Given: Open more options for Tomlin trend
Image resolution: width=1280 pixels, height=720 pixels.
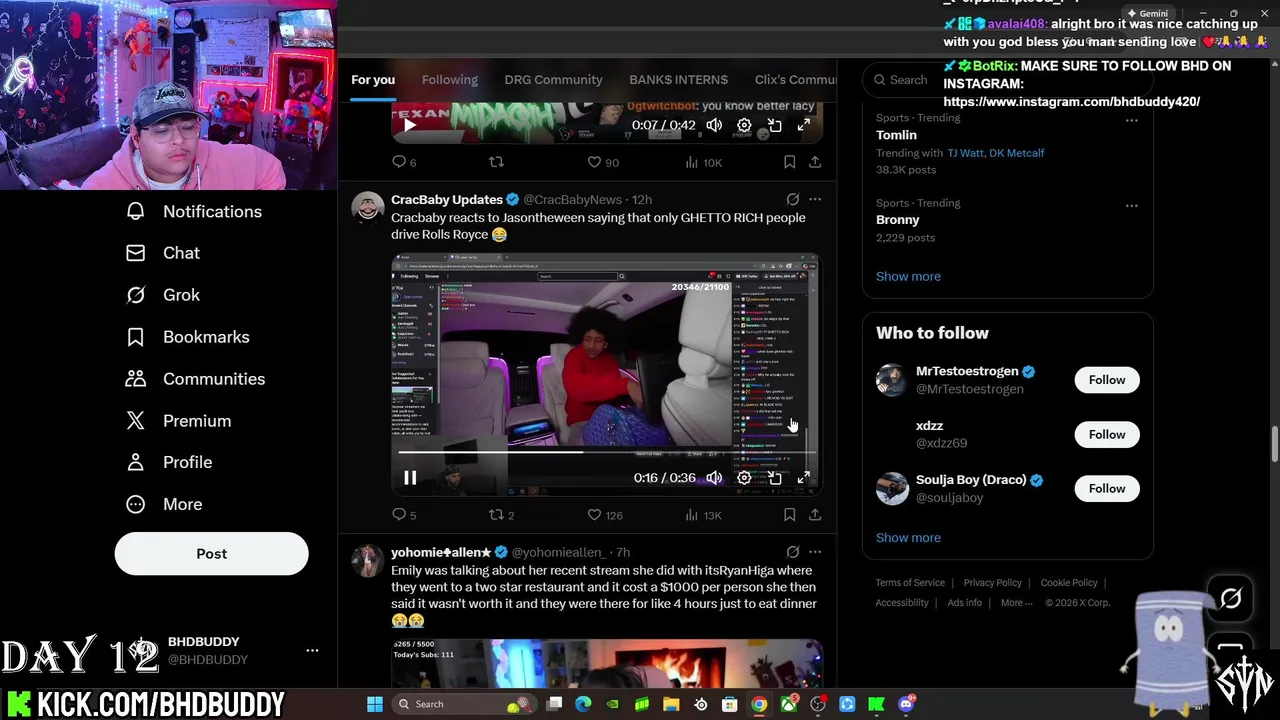Looking at the screenshot, I should pos(1132,120).
